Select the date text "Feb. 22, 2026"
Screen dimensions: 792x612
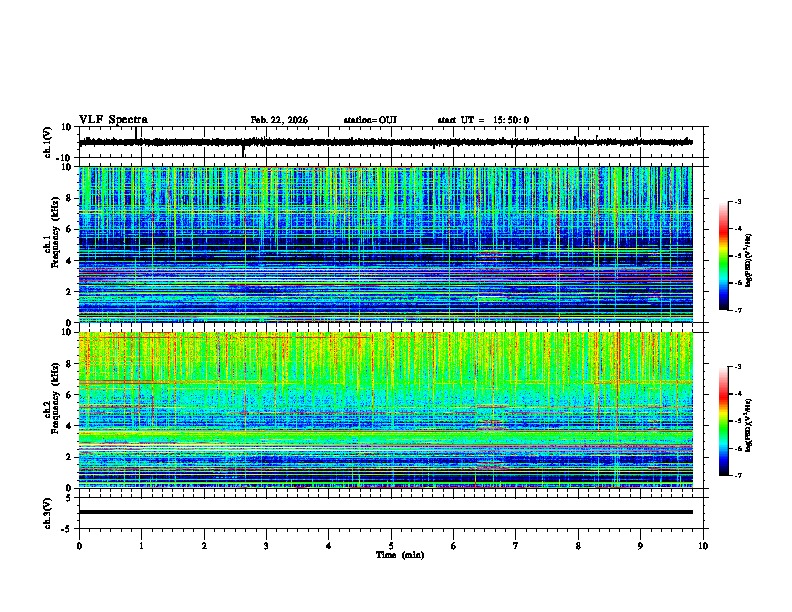click(279, 120)
